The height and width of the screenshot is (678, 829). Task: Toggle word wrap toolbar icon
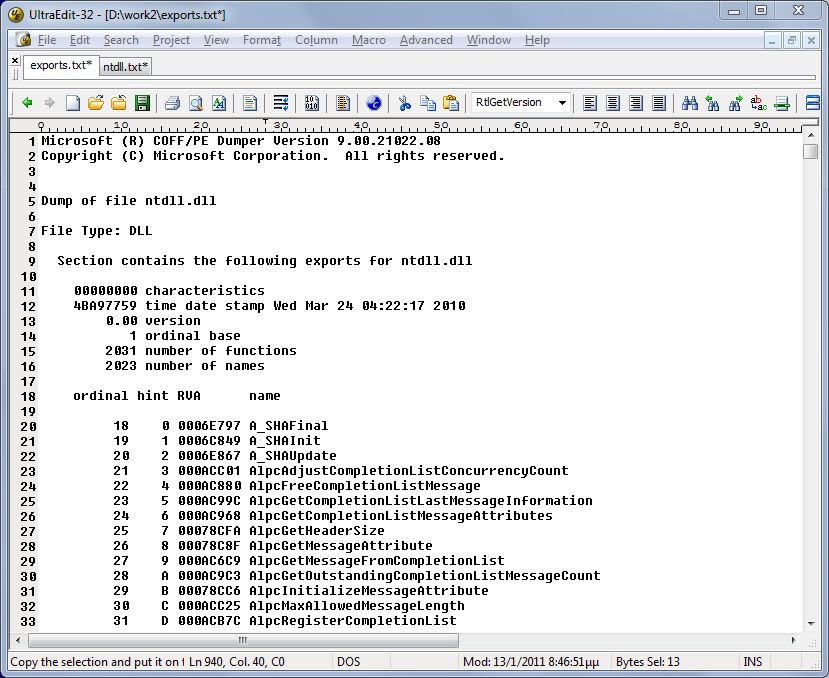pos(281,103)
